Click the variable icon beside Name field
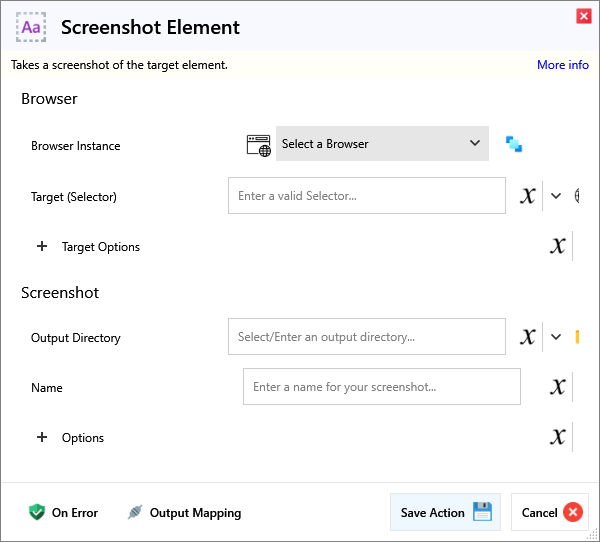The image size is (600, 542). pyautogui.click(x=558, y=387)
